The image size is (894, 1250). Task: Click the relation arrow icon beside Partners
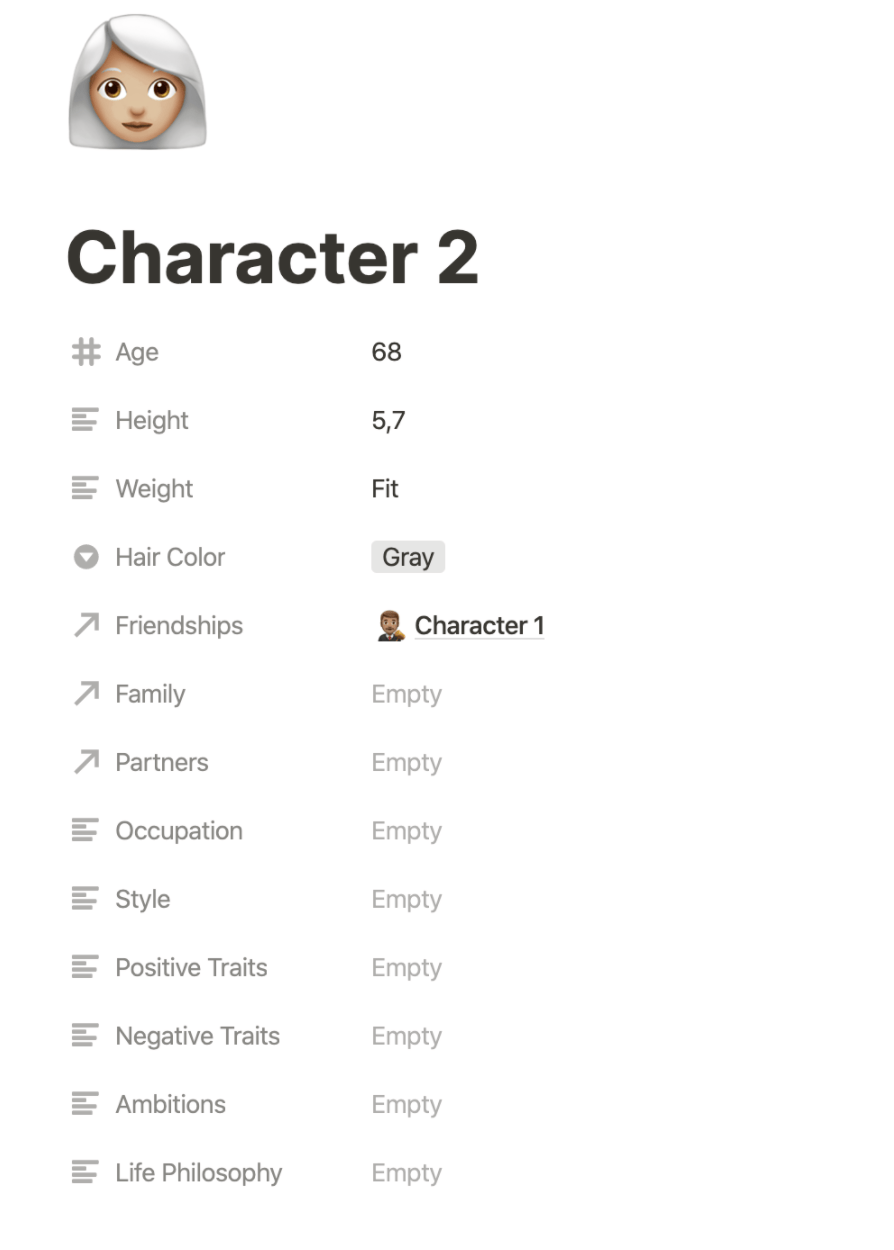tap(85, 762)
